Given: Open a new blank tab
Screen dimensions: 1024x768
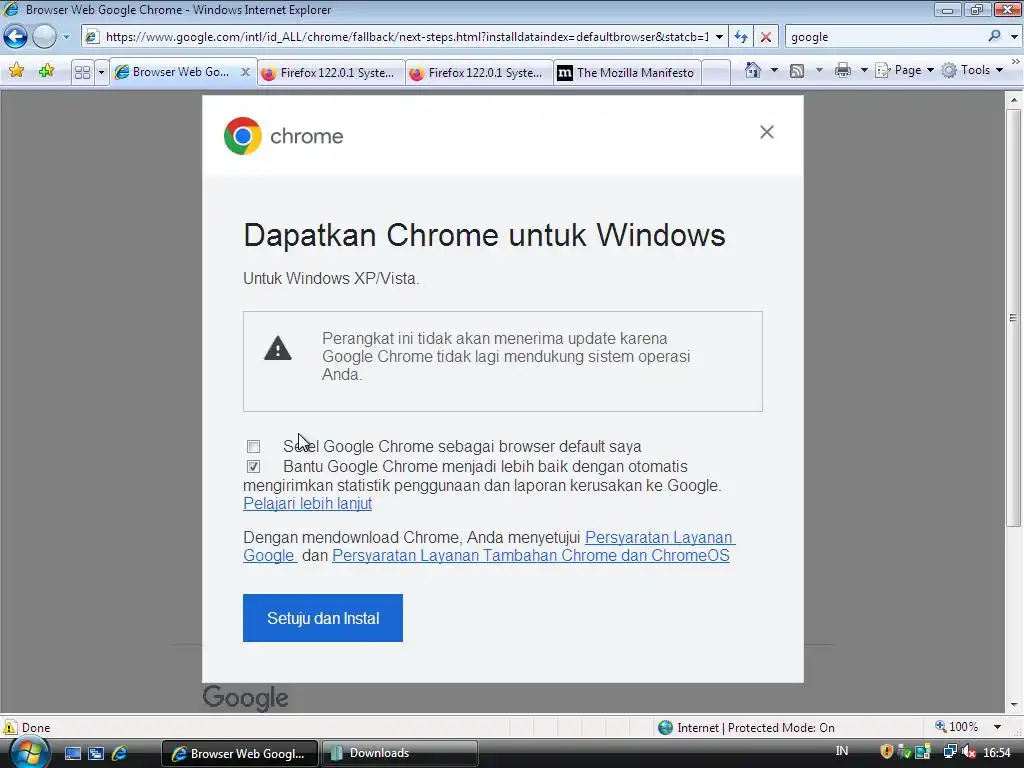Looking at the screenshot, I should 716,72.
